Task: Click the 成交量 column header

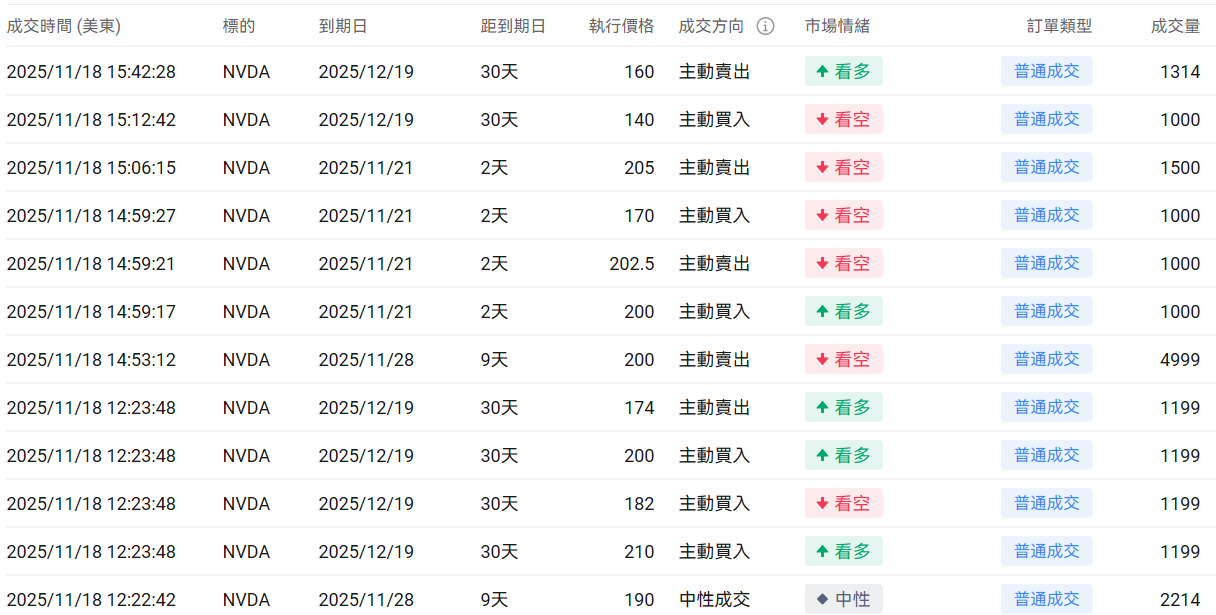Action: point(1175,26)
